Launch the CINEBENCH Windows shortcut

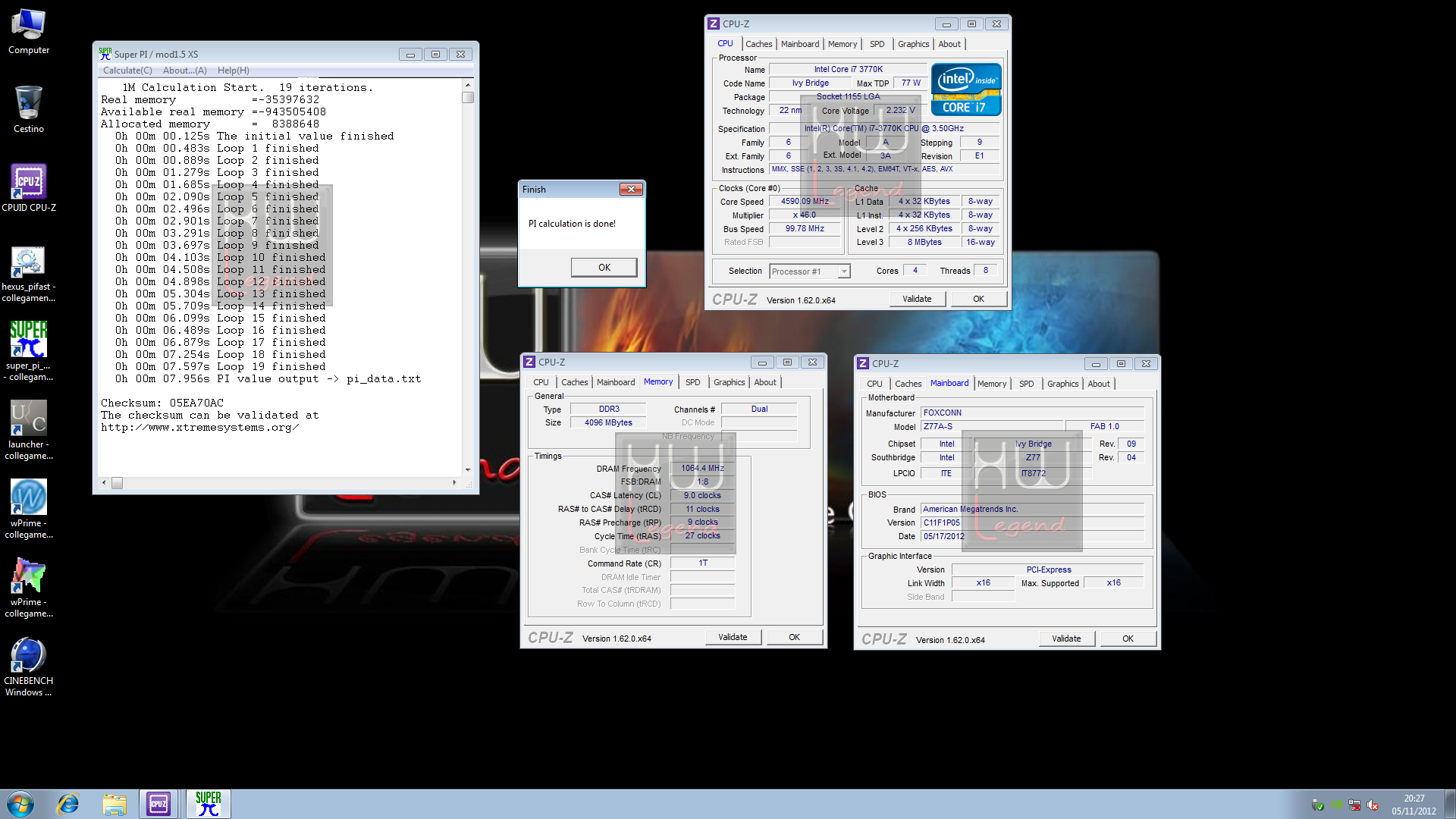pyautogui.click(x=29, y=667)
